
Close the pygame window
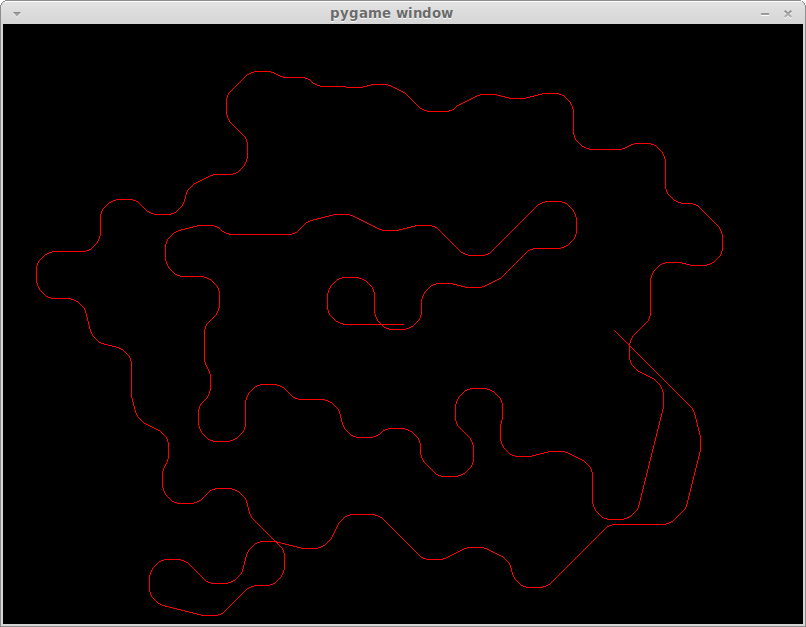pyautogui.click(x=789, y=13)
